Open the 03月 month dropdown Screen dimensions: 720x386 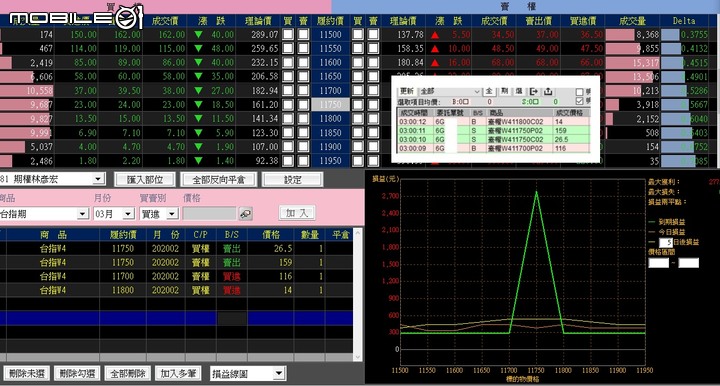[128, 213]
